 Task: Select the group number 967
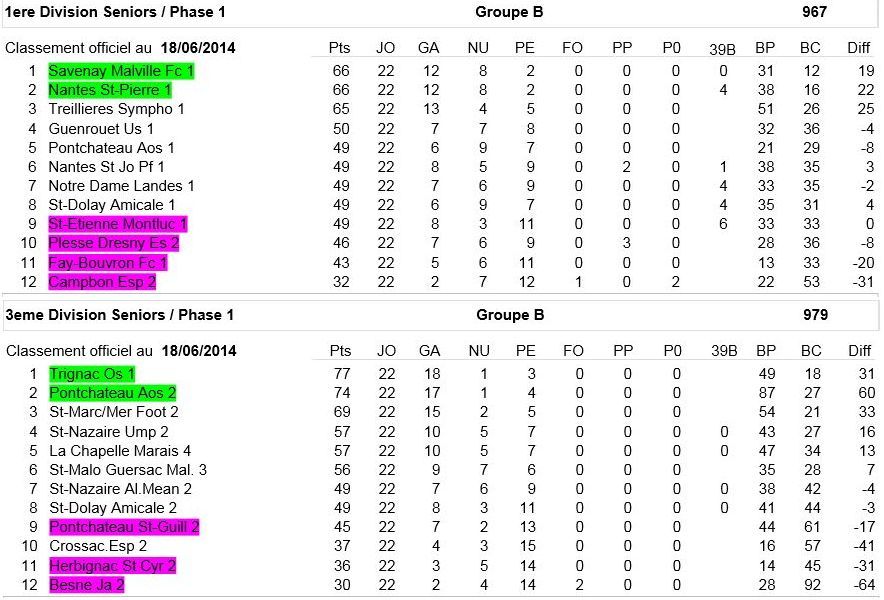(x=815, y=13)
